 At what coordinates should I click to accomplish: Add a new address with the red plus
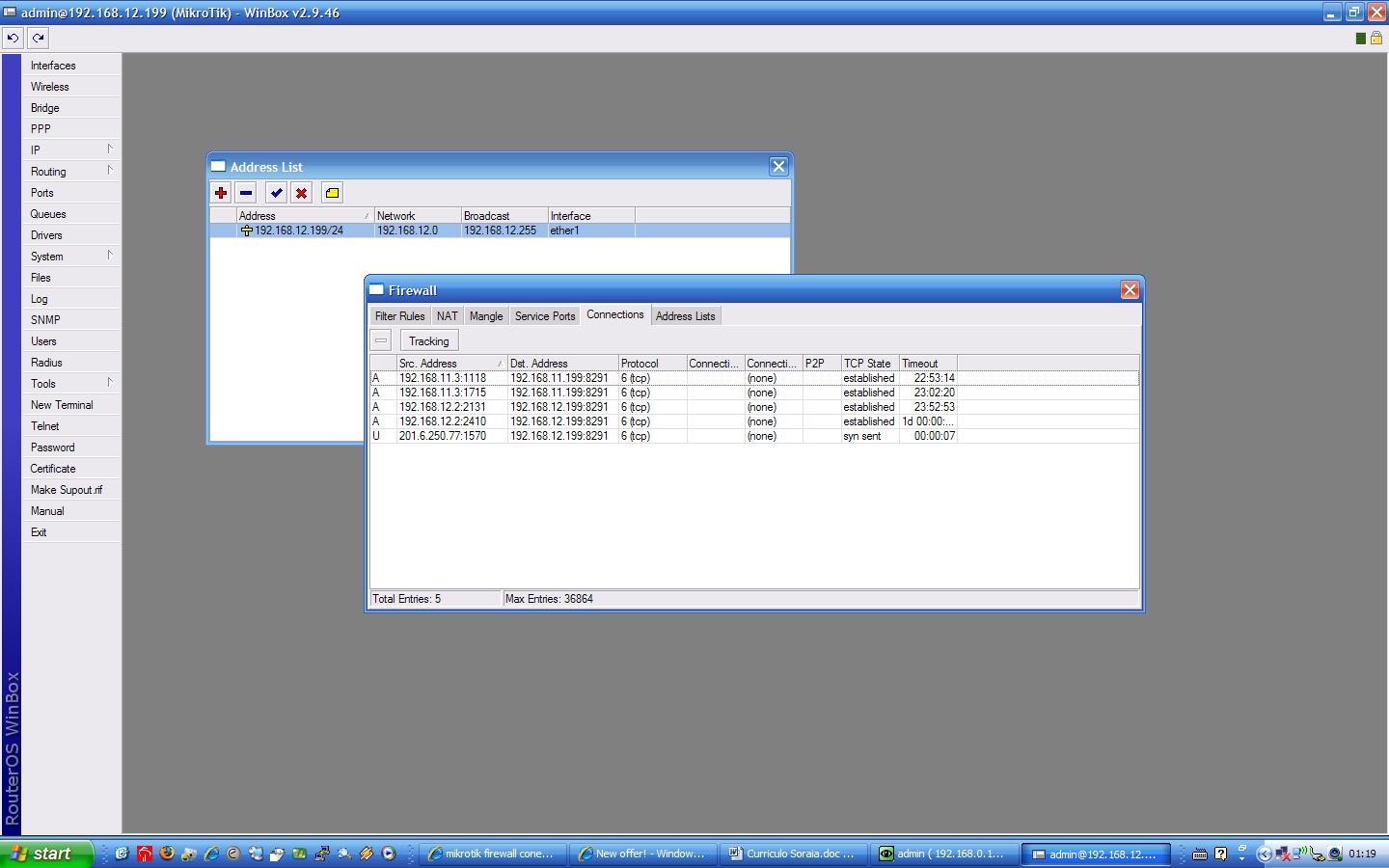pyautogui.click(x=221, y=193)
